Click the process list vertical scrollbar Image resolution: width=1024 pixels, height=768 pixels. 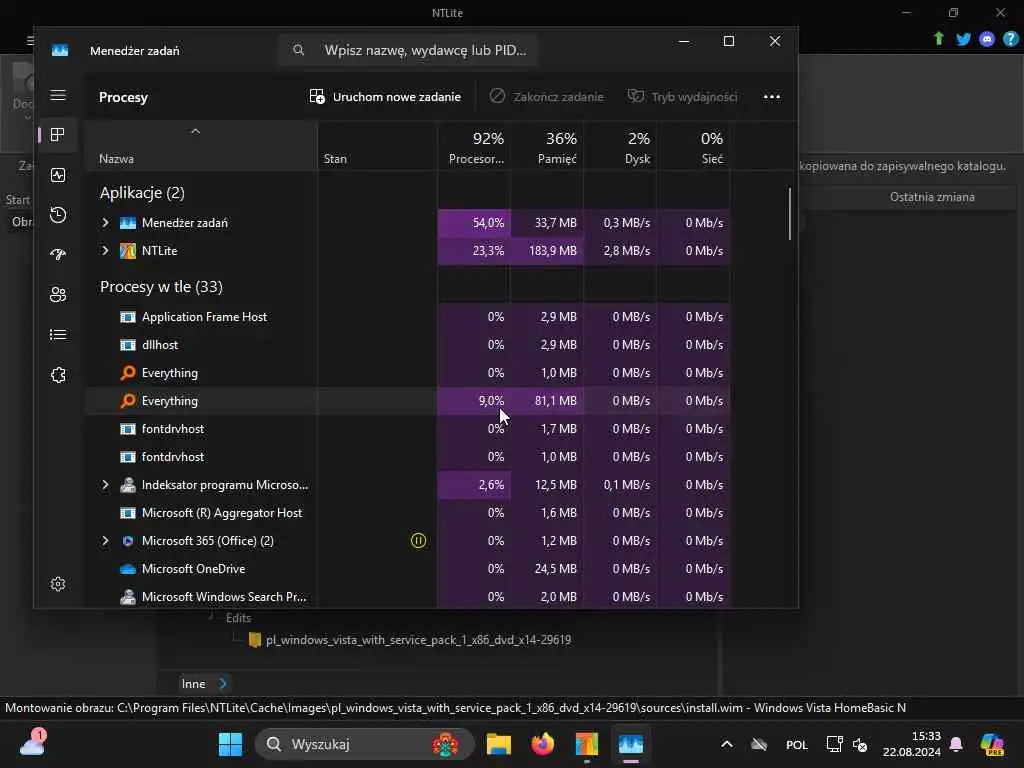coord(790,214)
